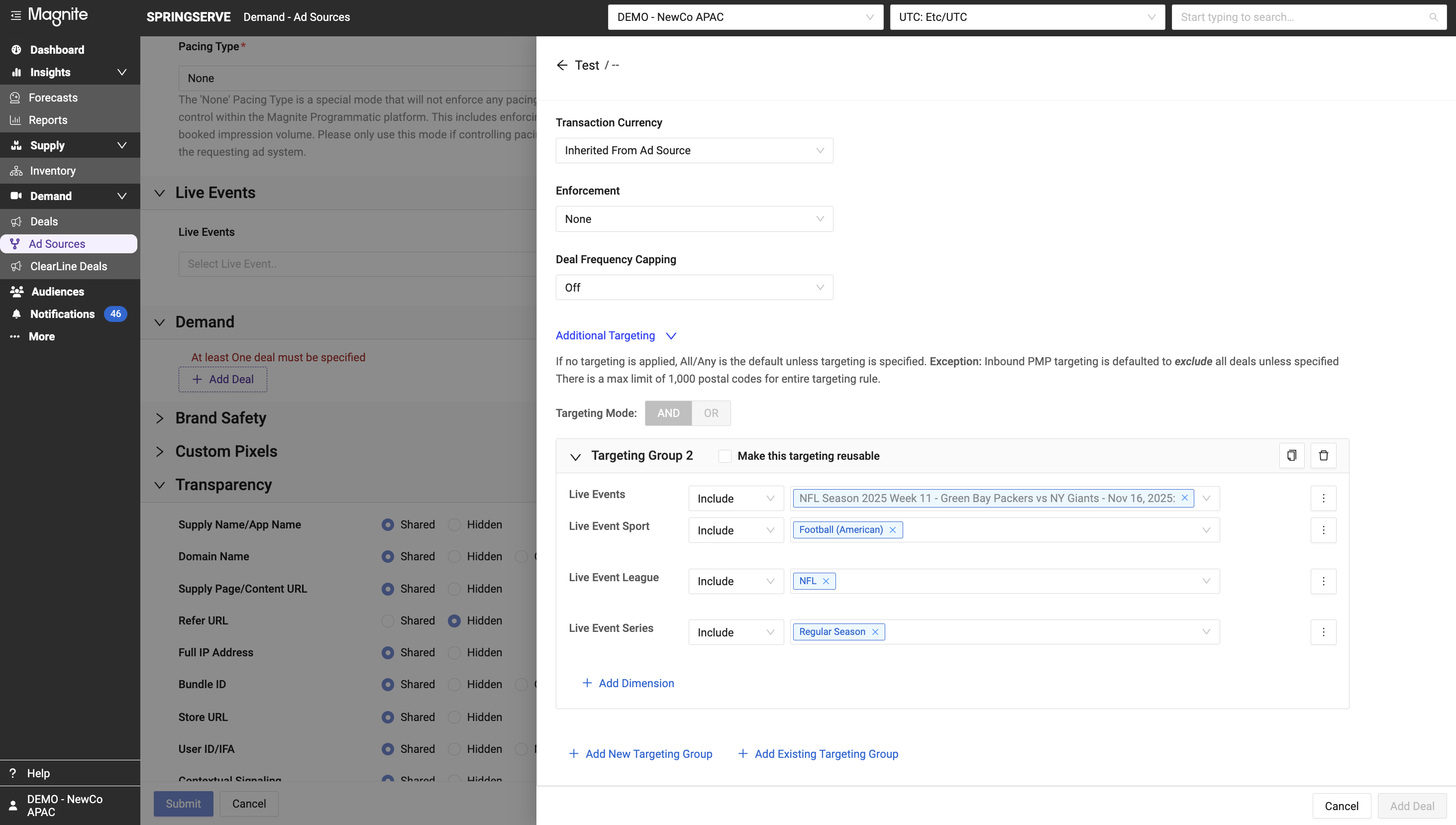The width and height of the screenshot is (1456, 825).
Task: Open the Enforcement dropdown
Action: point(694,219)
